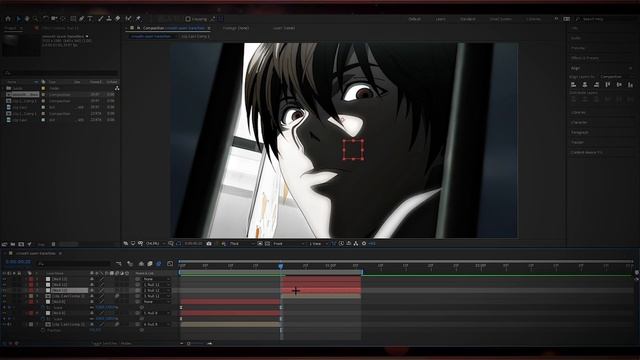640x360 pixels.
Task: Select the Rectangle shape tool
Action: [73, 19]
